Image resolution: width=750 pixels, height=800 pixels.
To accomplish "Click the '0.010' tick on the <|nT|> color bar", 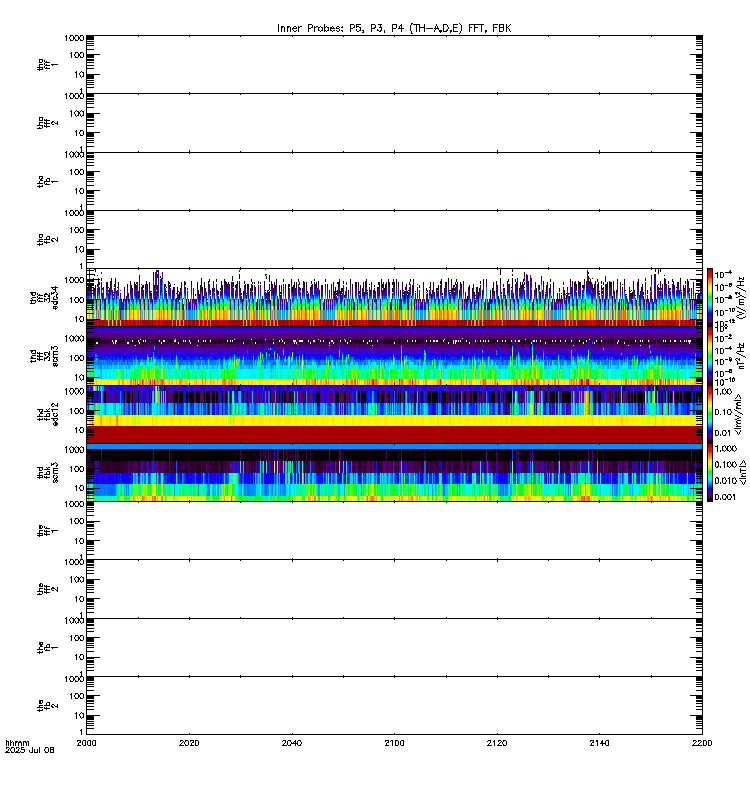I will click(x=726, y=481).
